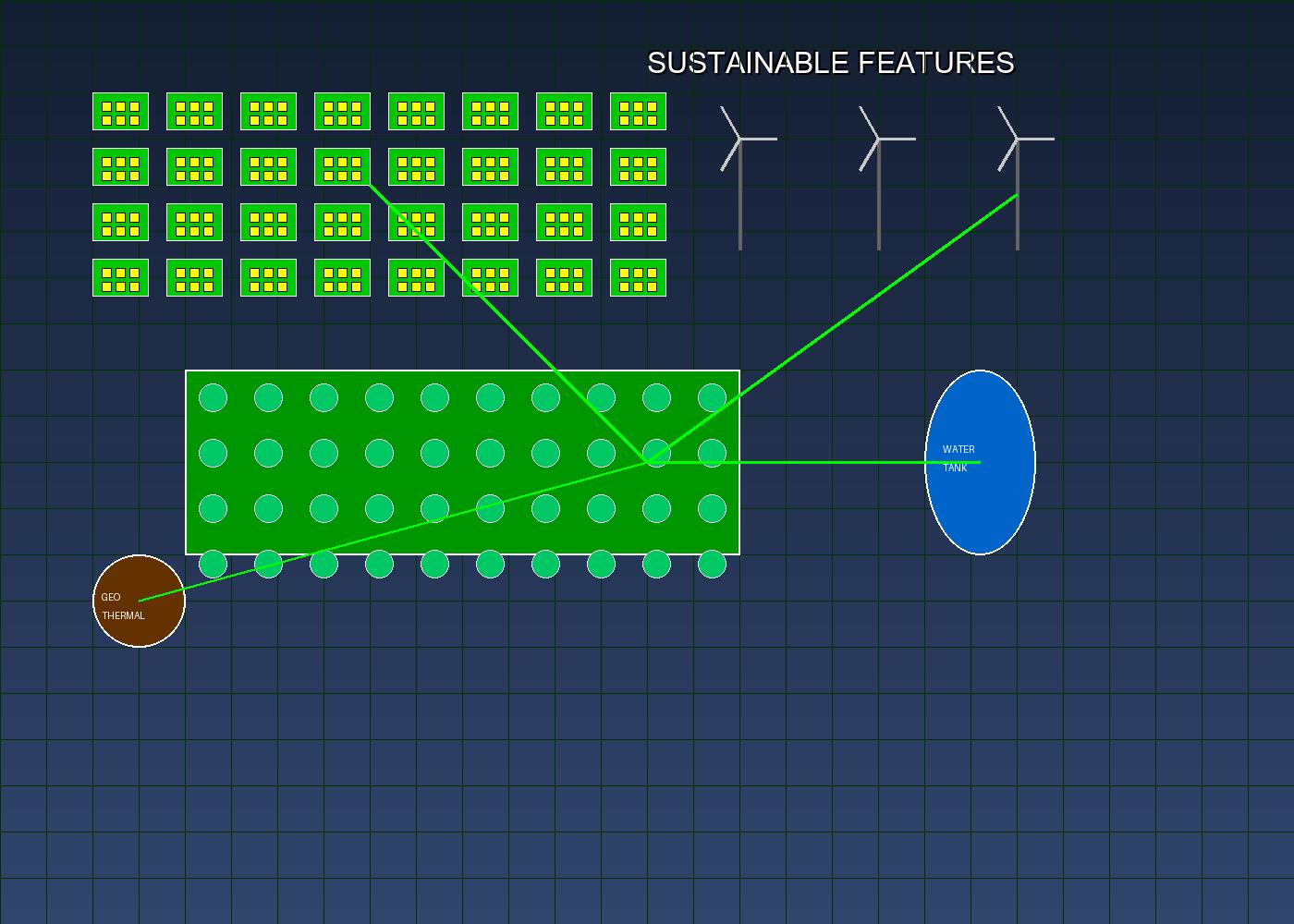The width and height of the screenshot is (1294, 924).
Task: Click the bottom-right solar panel icon
Action: (x=638, y=278)
